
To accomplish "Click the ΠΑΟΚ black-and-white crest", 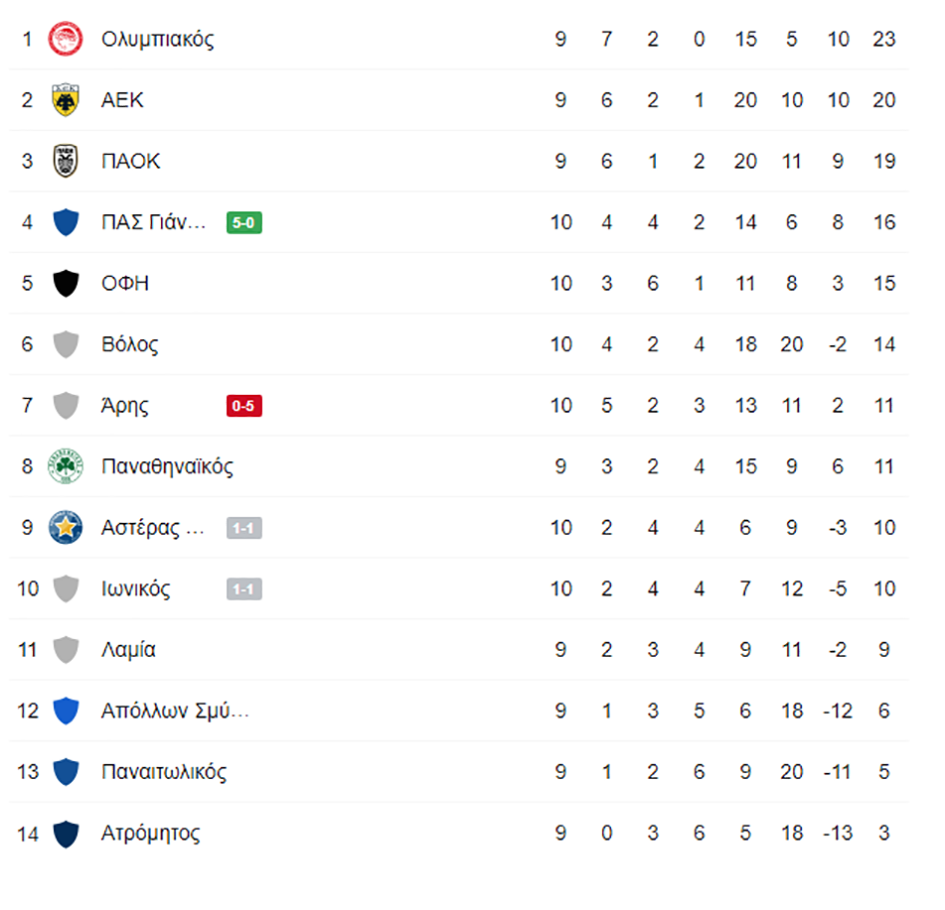I will (66, 162).
